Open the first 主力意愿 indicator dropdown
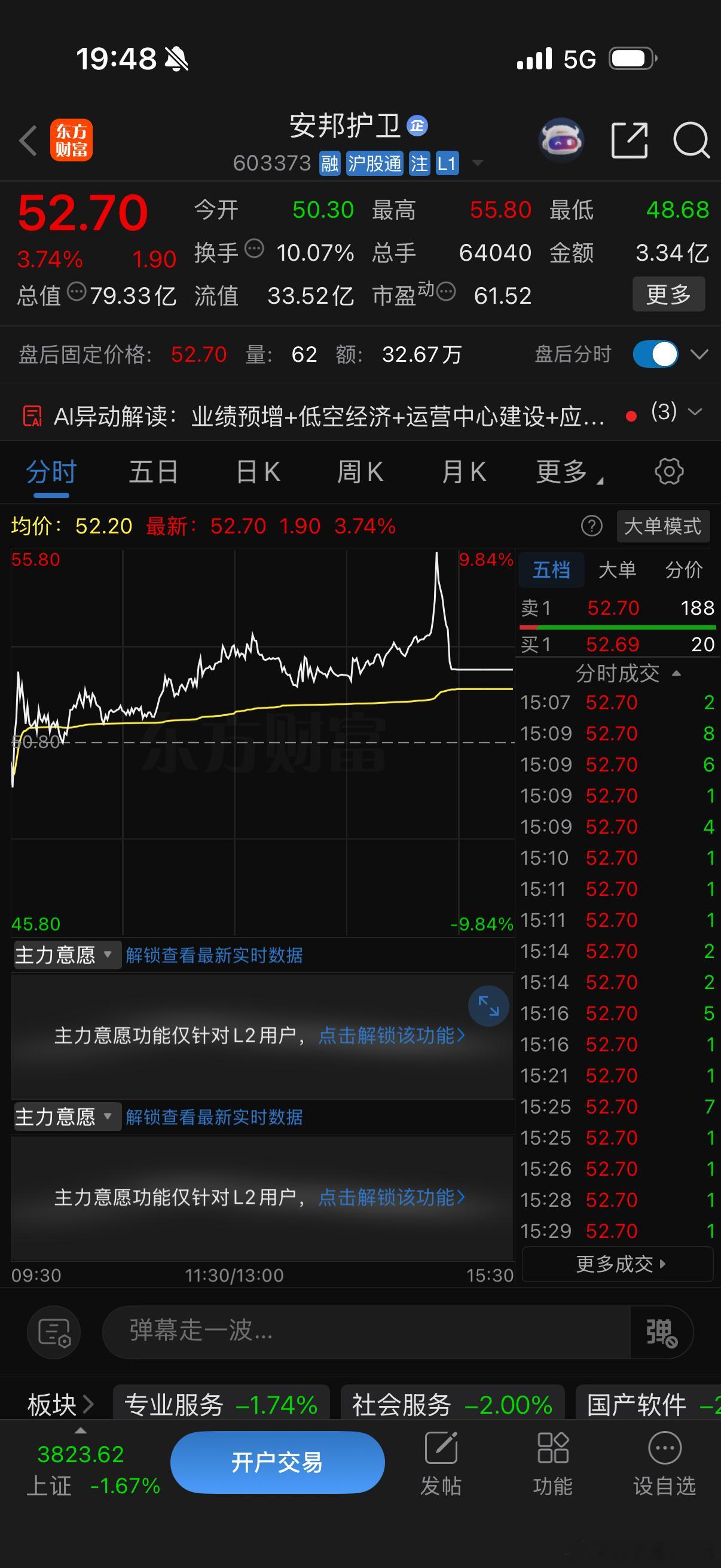This screenshot has height=1568, width=721. [x=67, y=954]
